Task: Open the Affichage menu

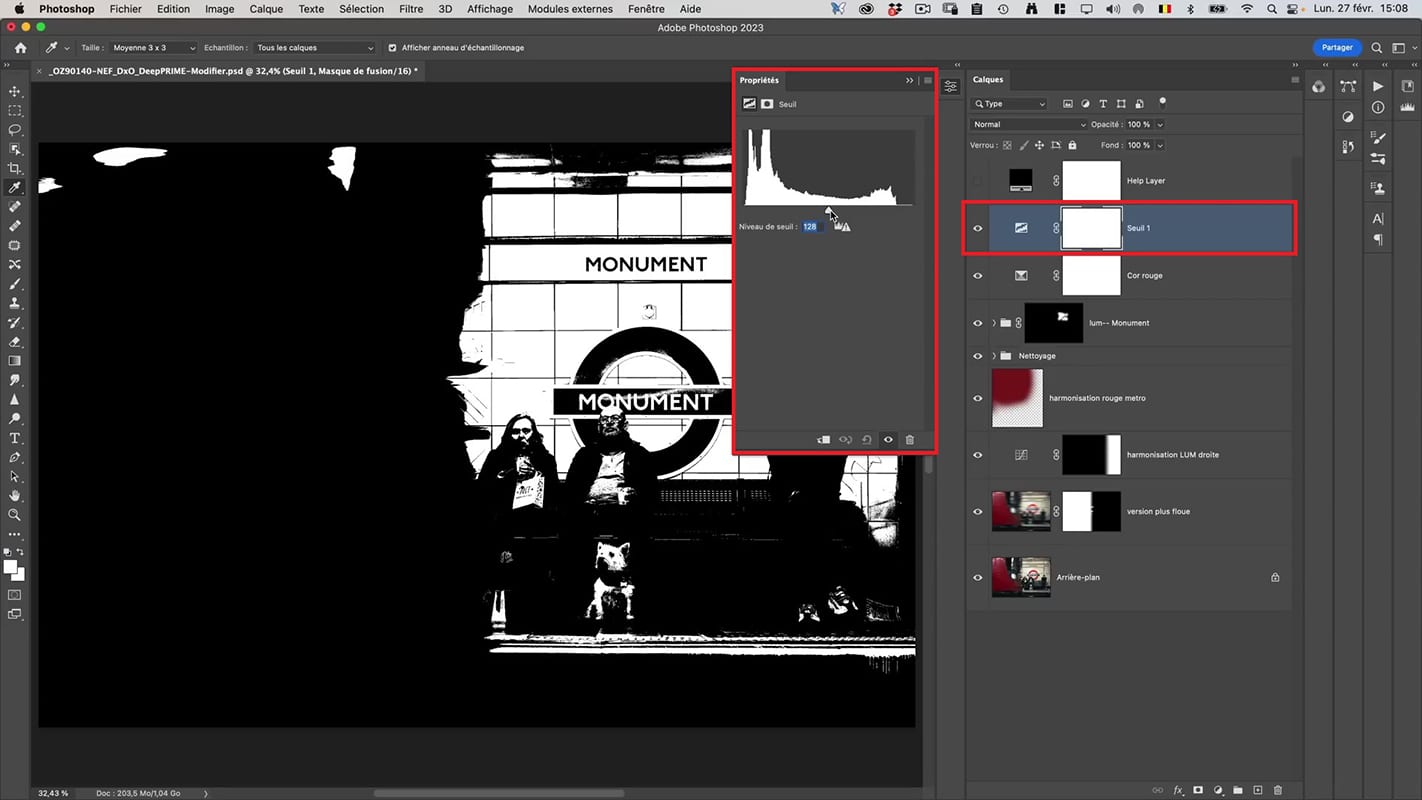Action: [490, 9]
